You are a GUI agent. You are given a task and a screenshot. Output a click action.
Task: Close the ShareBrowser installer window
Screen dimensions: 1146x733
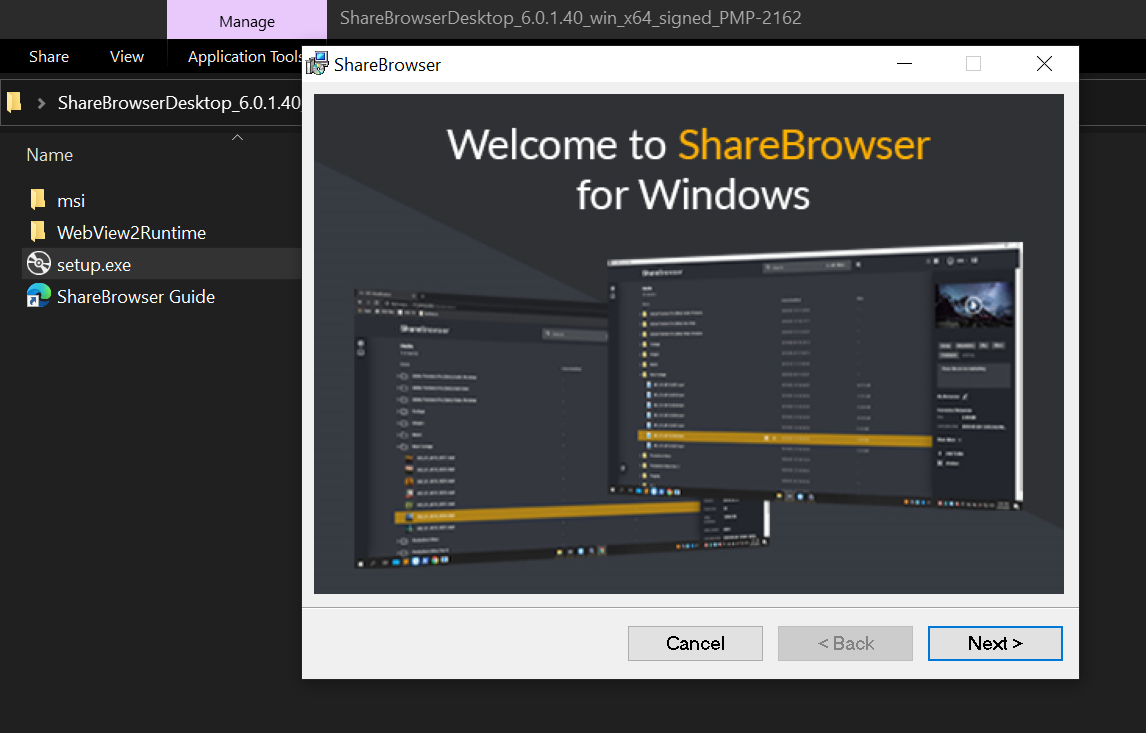pyautogui.click(x=1044, y=64)
